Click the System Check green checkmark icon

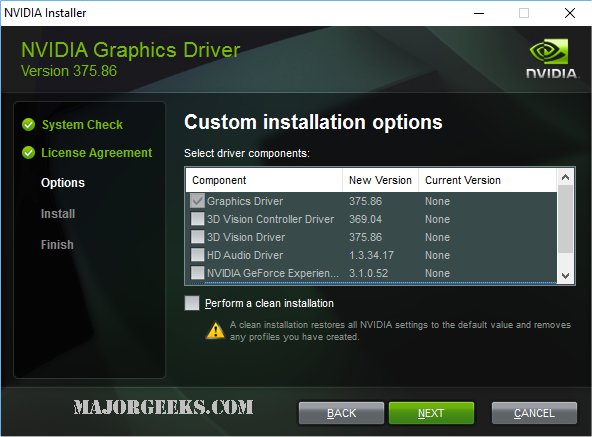pyautogui.click(x=29, y=124)
